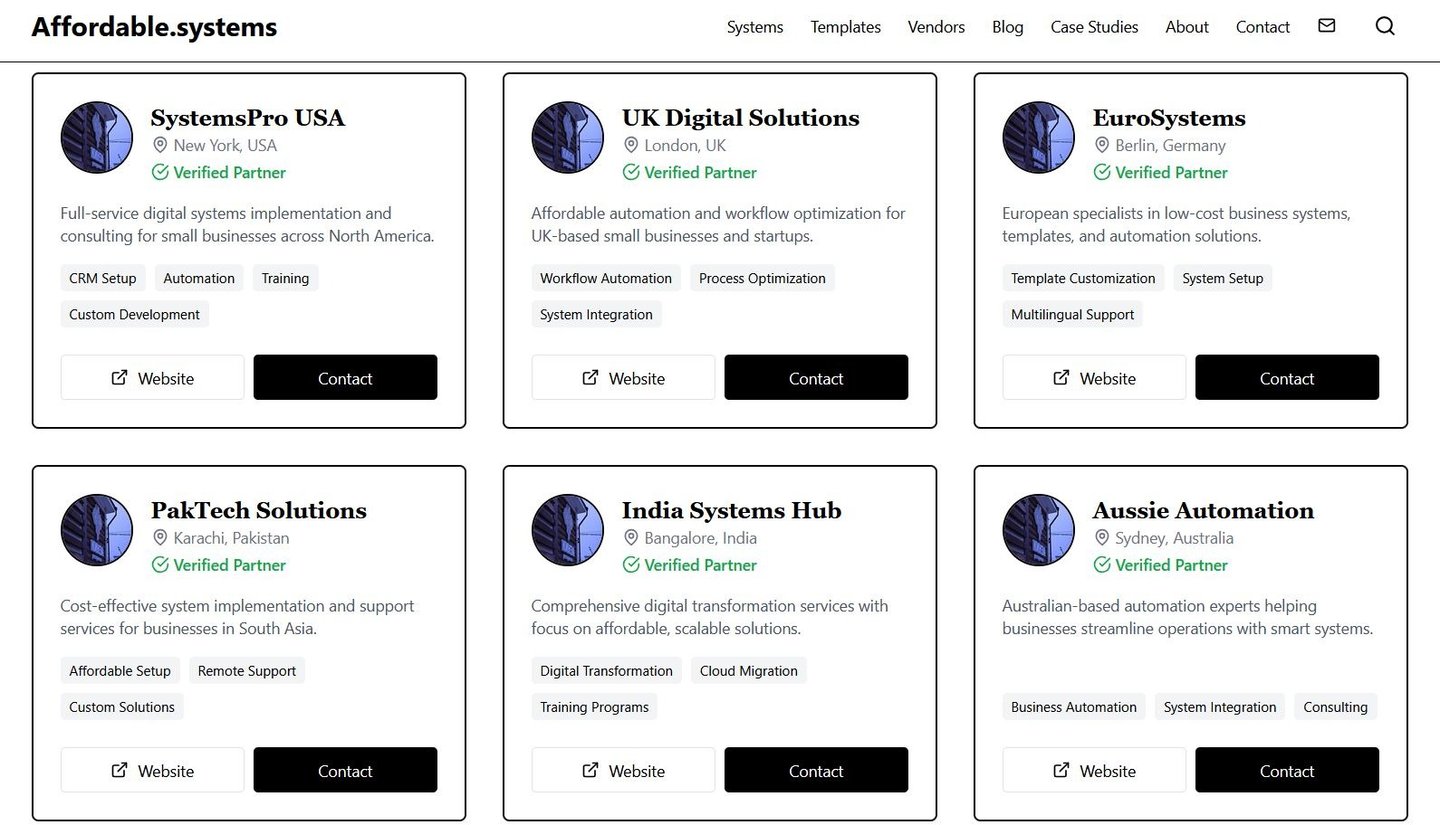Click location pin icon beside Karachi, Pakistan
Image resolution: width=1440 pixels, height=825 pixels.
(x=159, y=537)
